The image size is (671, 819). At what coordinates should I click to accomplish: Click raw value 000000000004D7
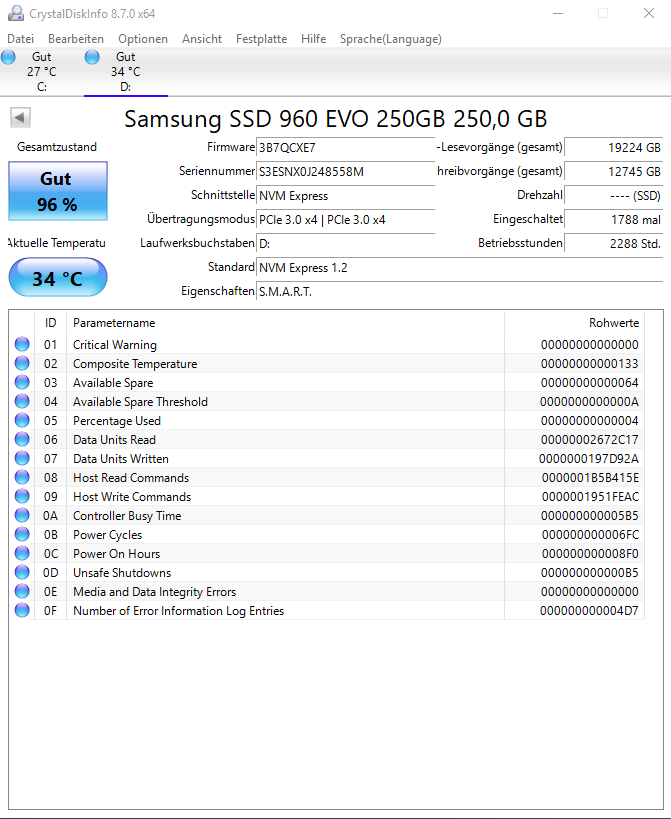point(589,611)
